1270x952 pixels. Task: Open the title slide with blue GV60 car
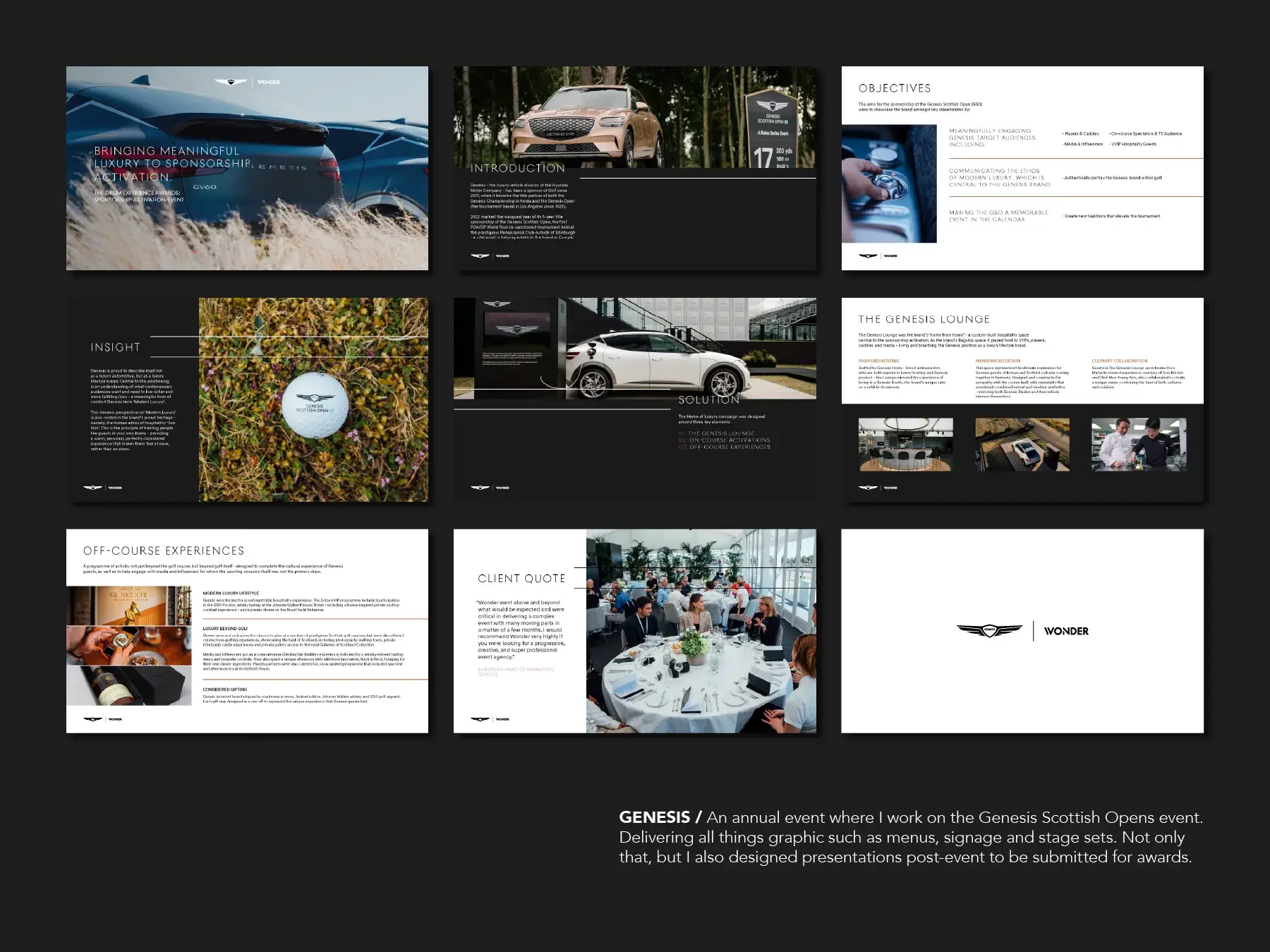click(x=247, y=168)
